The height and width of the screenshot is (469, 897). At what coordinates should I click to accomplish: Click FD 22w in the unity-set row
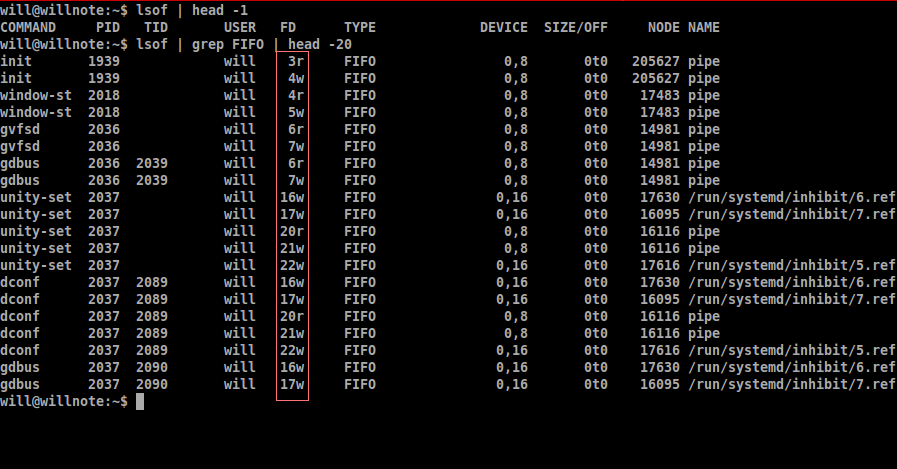(x=292, y=265)
